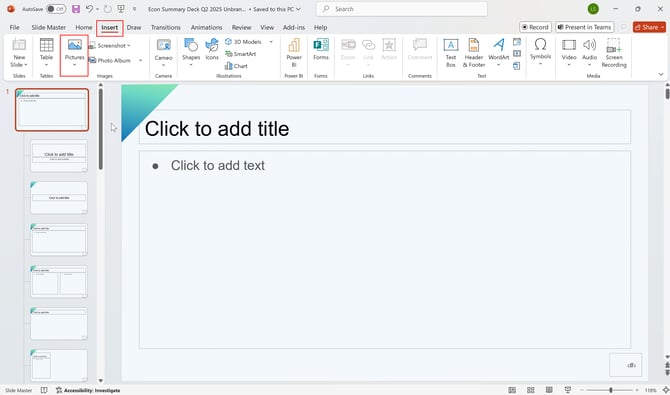Screen dimensions: 670x395
Task: Click the Redo icon in the quick access toolbar
Action: pyautogui.click(x=108, y=9)
